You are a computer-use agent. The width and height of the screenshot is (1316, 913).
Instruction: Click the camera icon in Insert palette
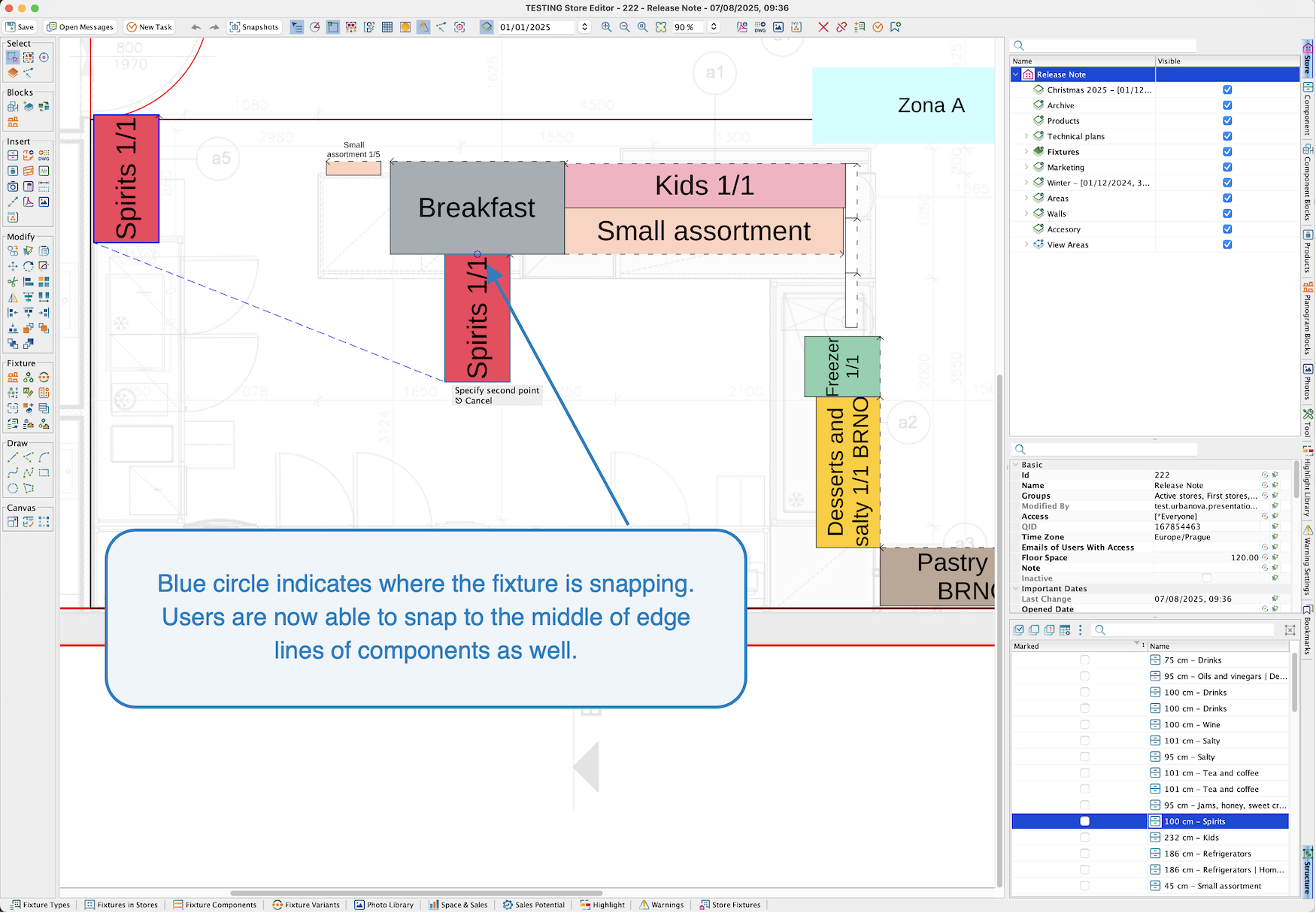coord(13,187)
